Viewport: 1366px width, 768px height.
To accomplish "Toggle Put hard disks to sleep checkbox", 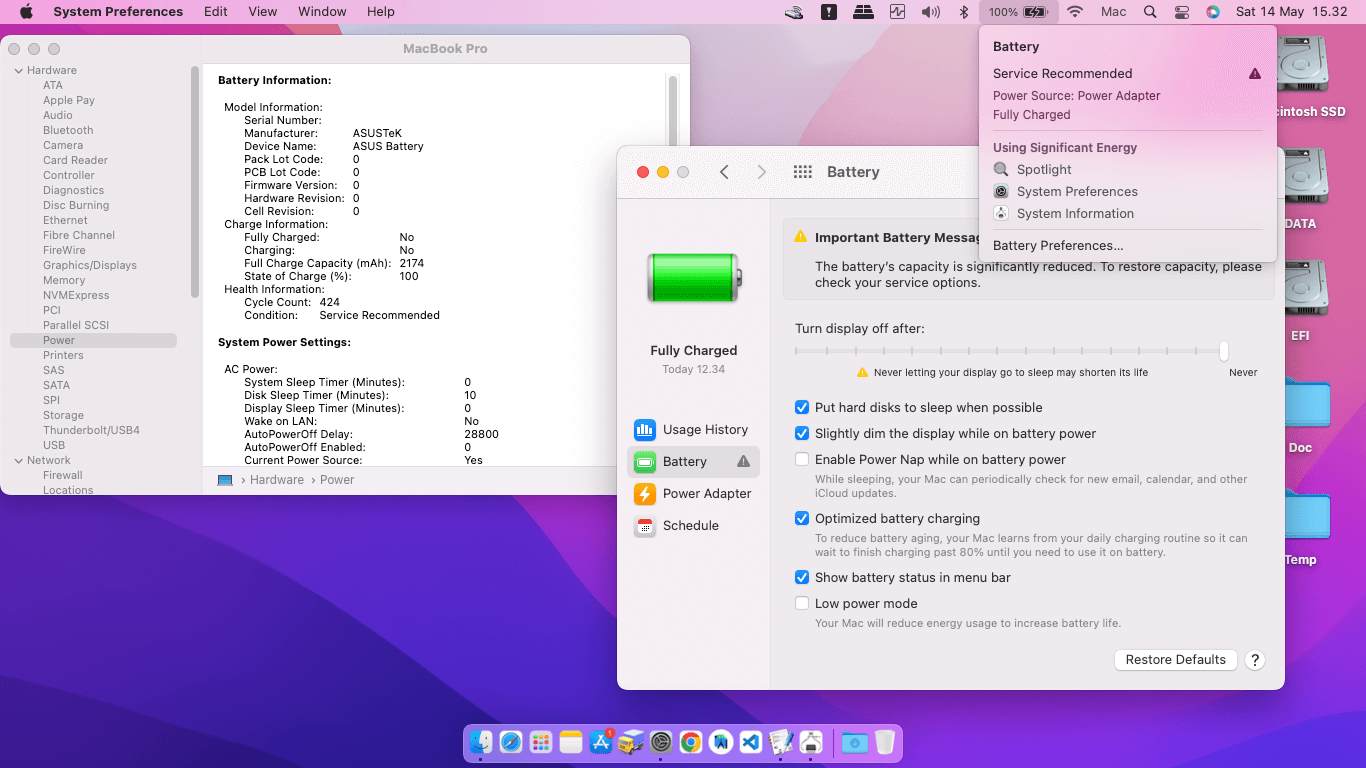I will pyautogui.click(x=802, y=408).
